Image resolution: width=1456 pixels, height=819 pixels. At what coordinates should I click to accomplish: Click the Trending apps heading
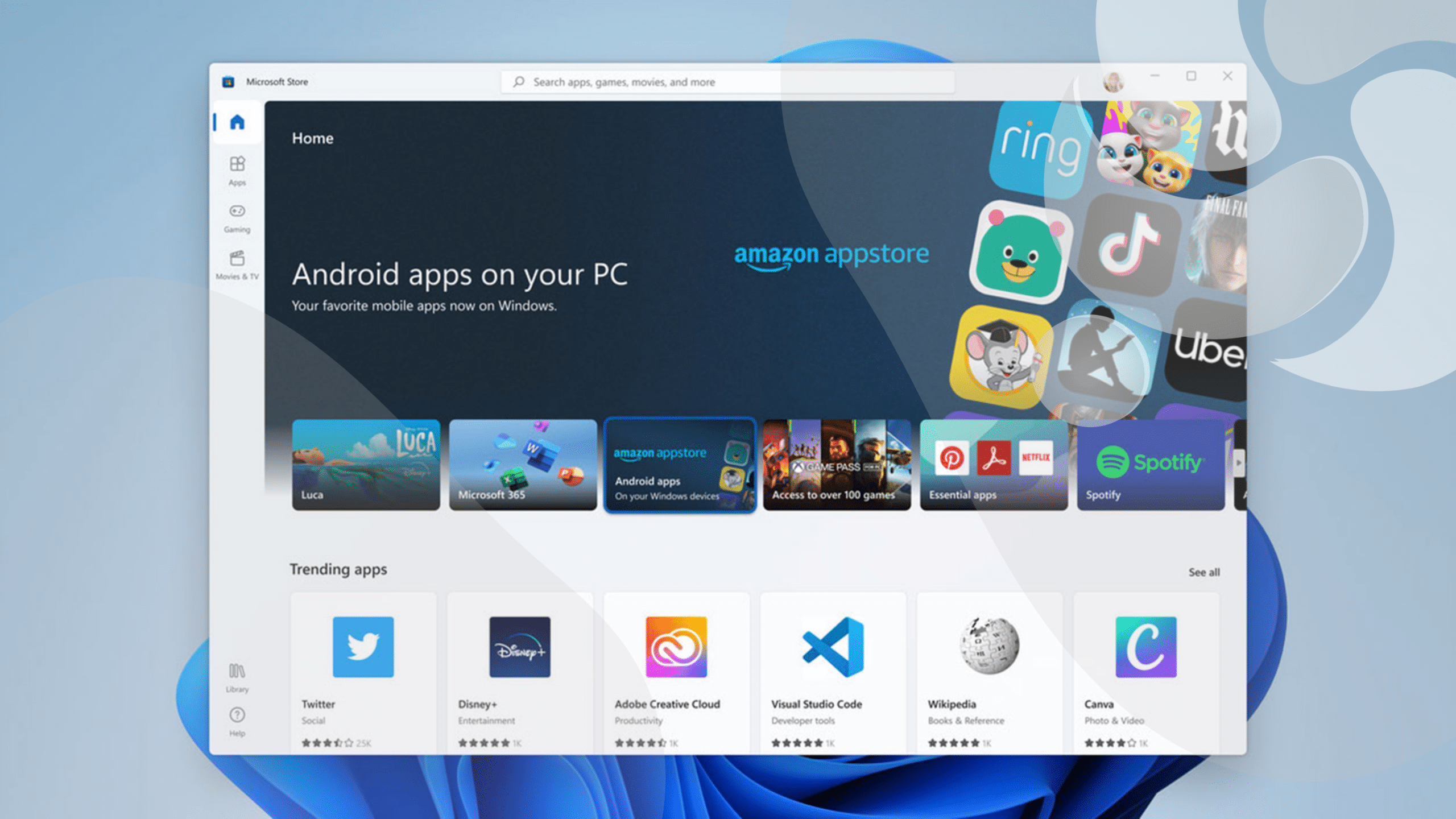pos(338,569)
